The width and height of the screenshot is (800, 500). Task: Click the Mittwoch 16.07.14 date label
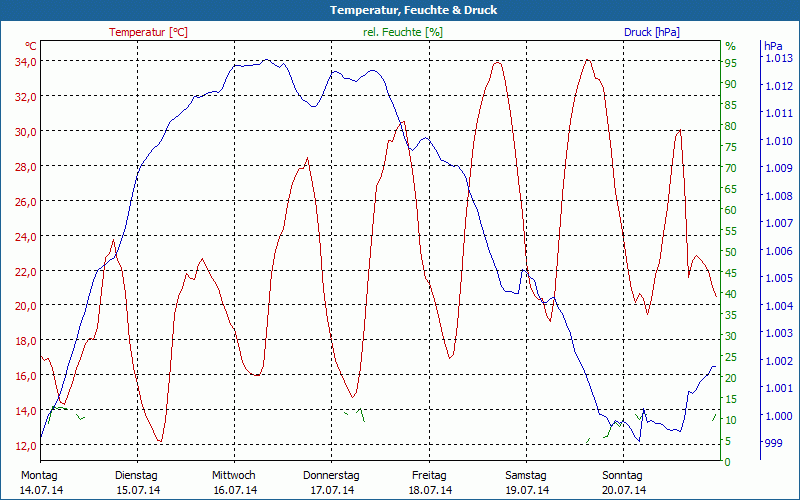[234, 482]
